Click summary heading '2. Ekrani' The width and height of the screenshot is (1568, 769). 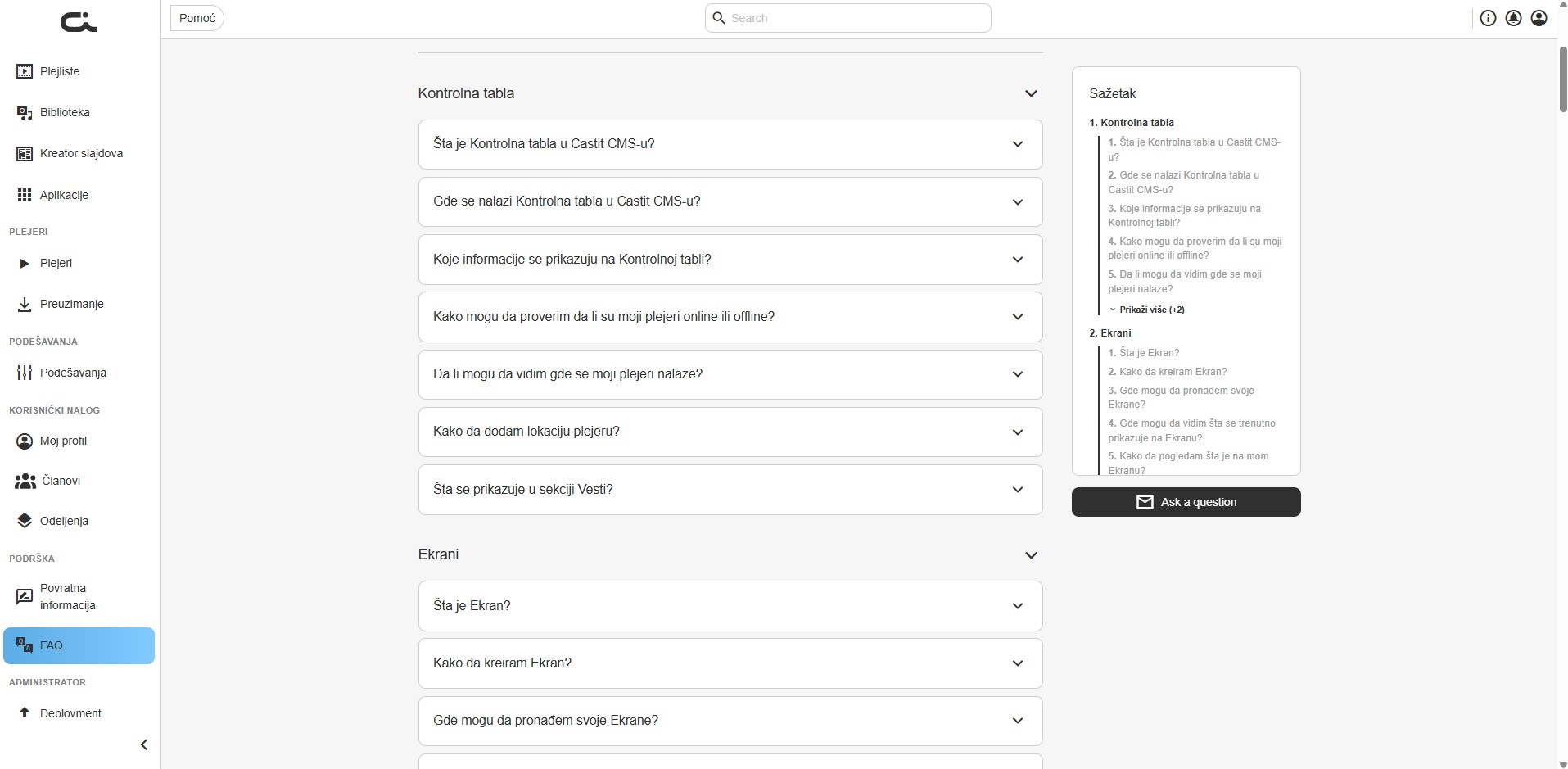[x=1110, y=333]
